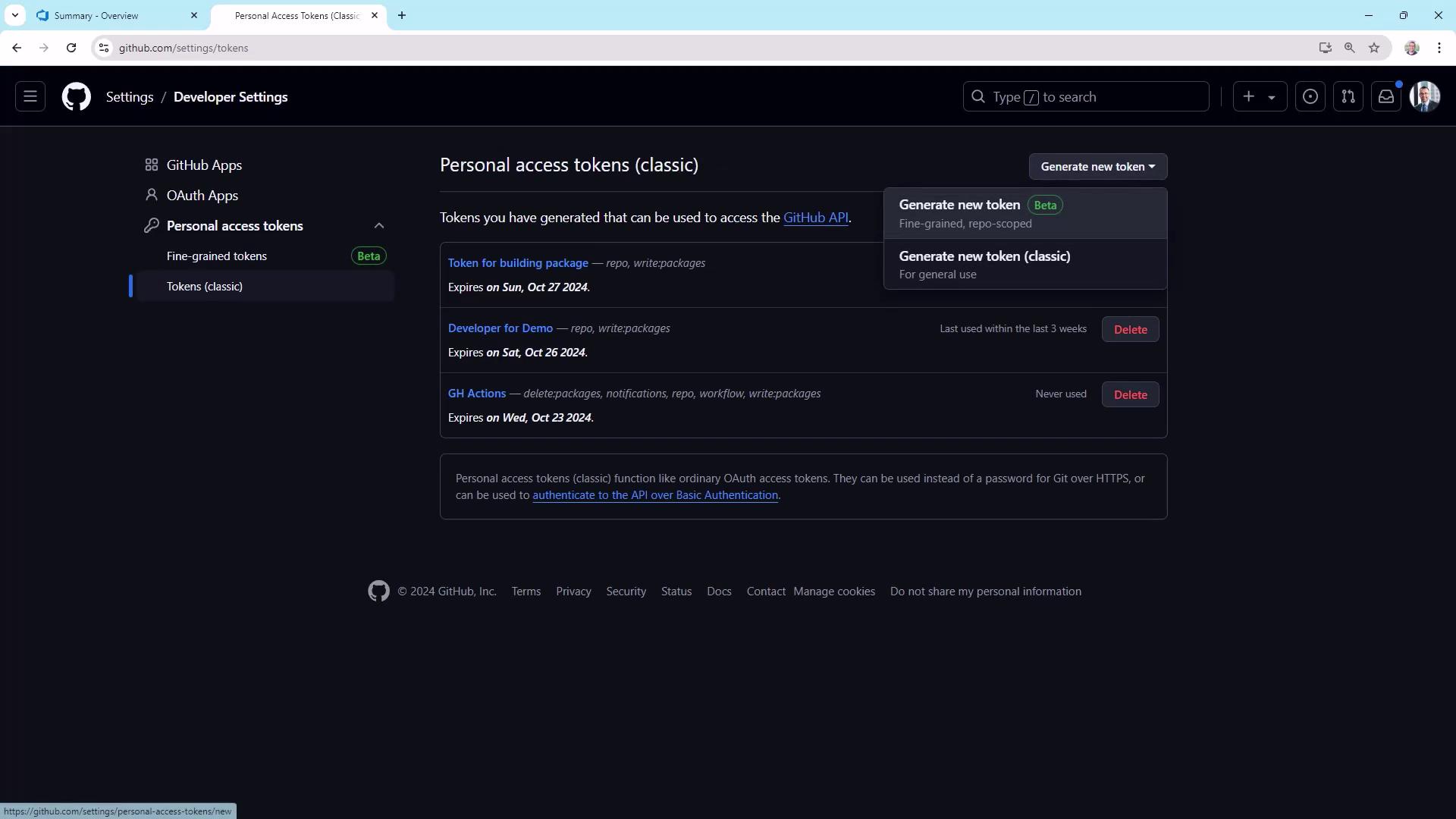Click the search field in GitHub header

click(1086, 97)
